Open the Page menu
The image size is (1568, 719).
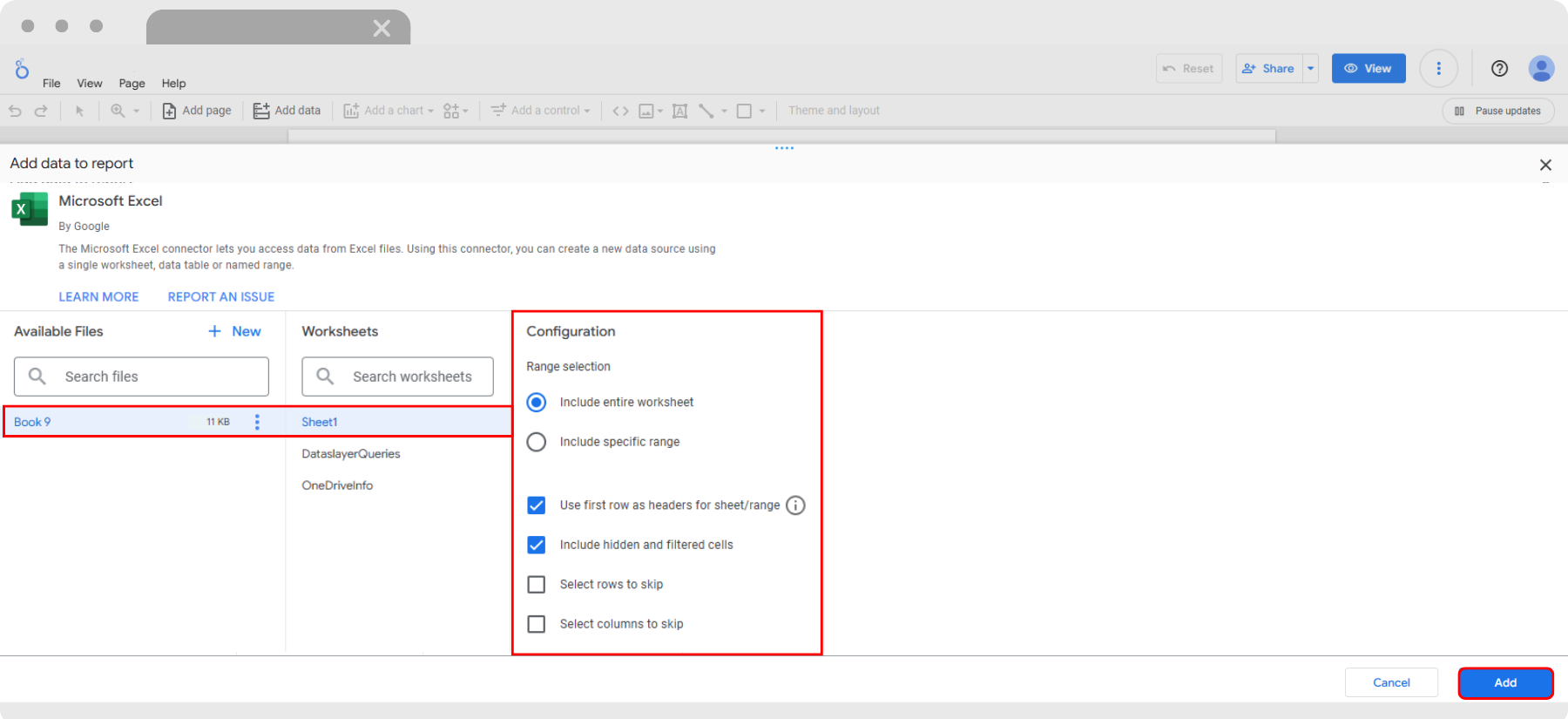(x=132, y=84)
